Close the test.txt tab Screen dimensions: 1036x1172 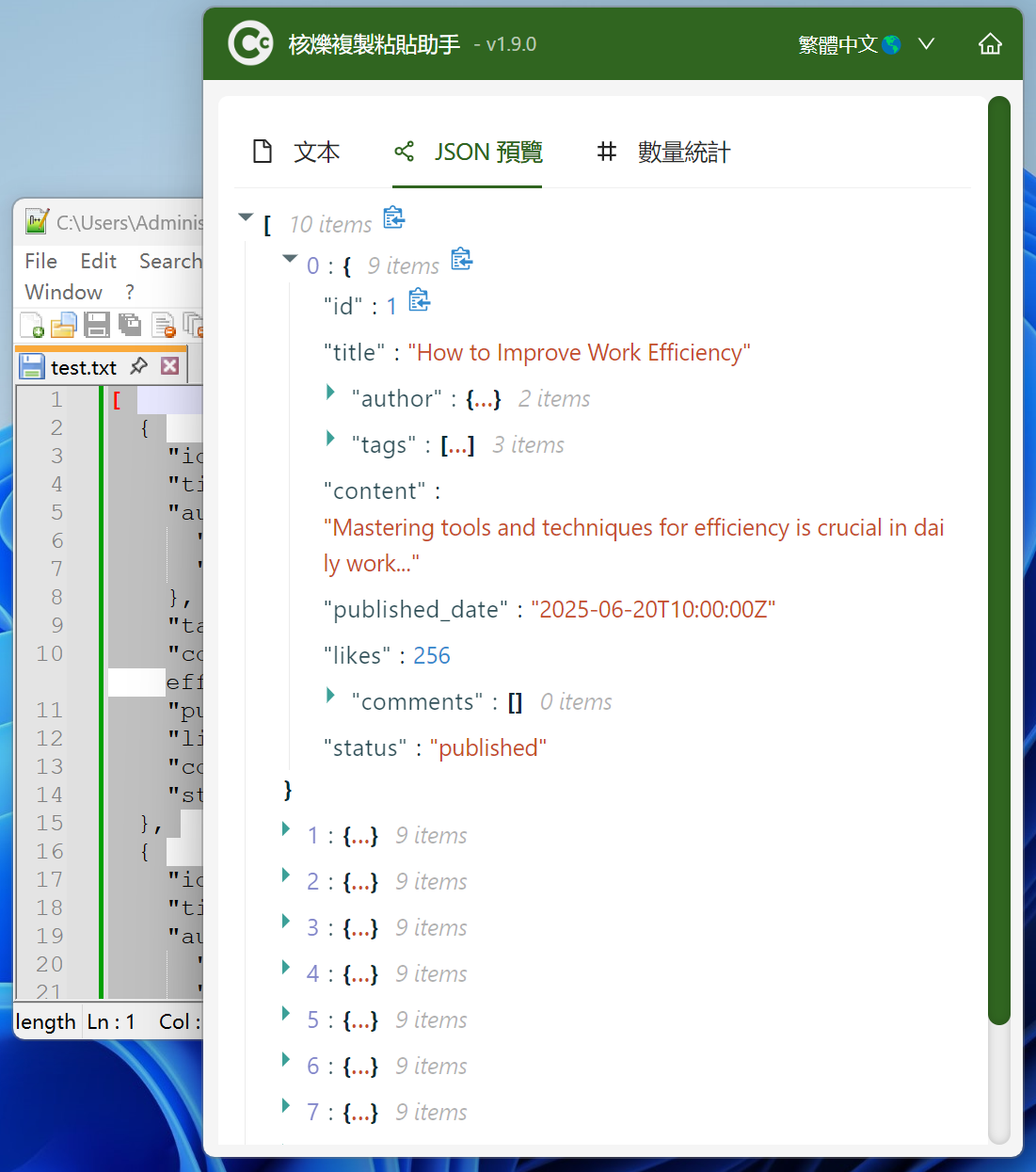169,366
